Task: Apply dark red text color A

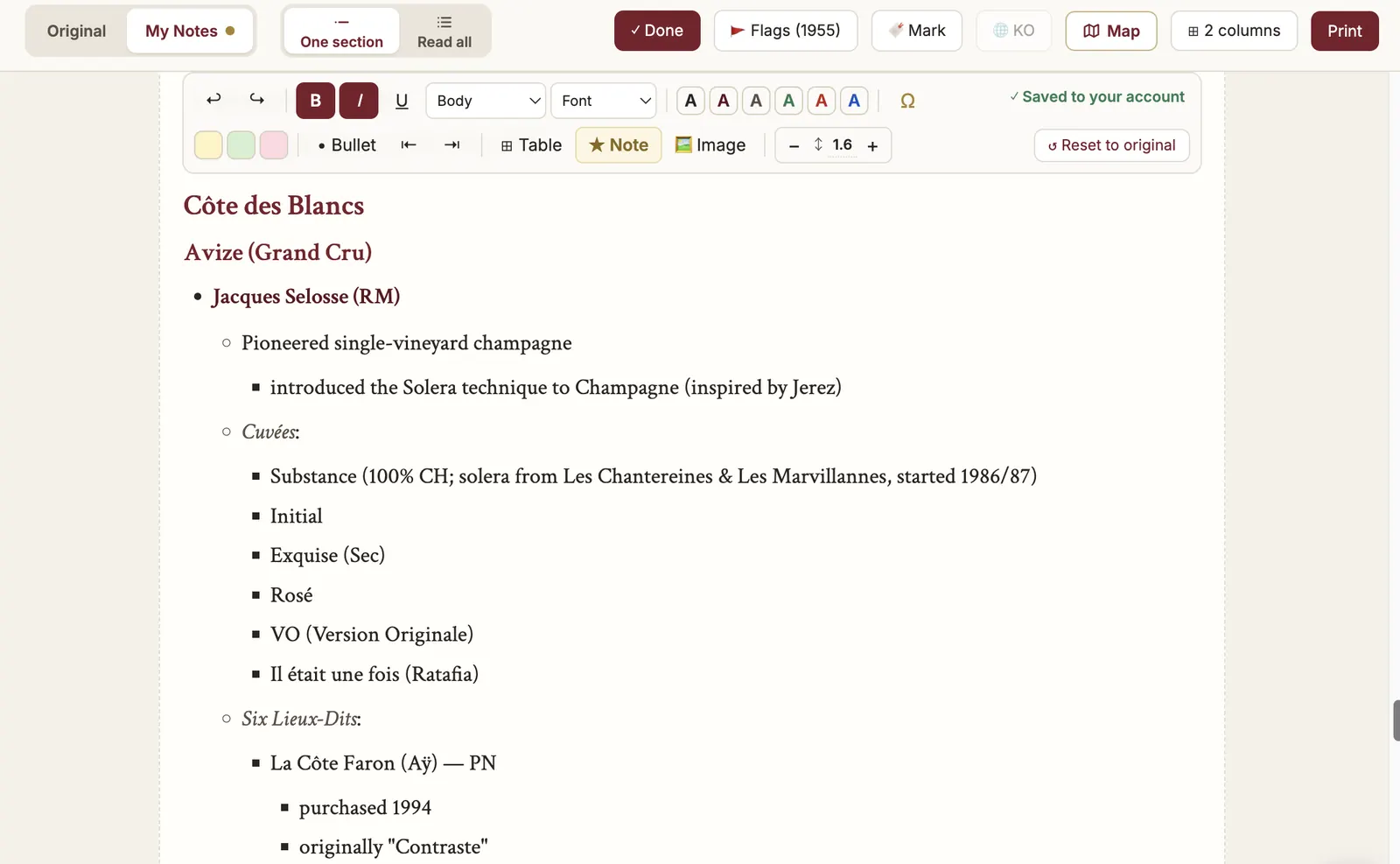Action: [x=724, y=101]
